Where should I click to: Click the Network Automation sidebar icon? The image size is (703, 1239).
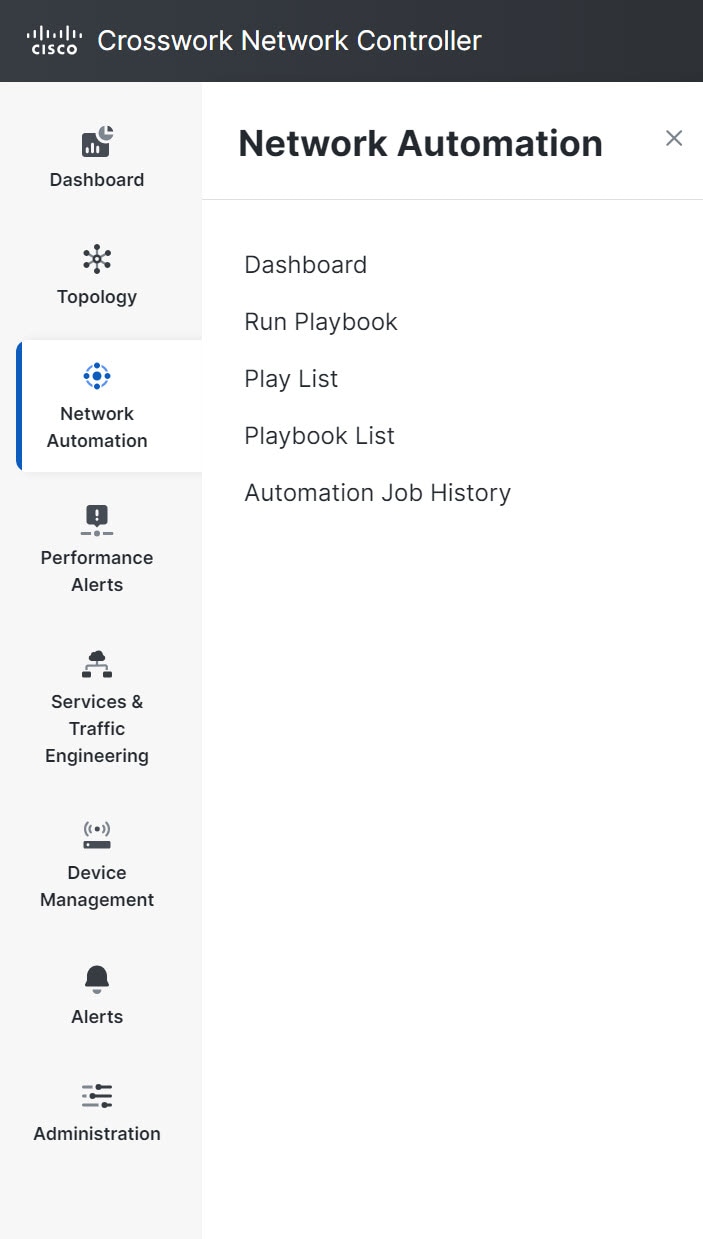[96, 376]
